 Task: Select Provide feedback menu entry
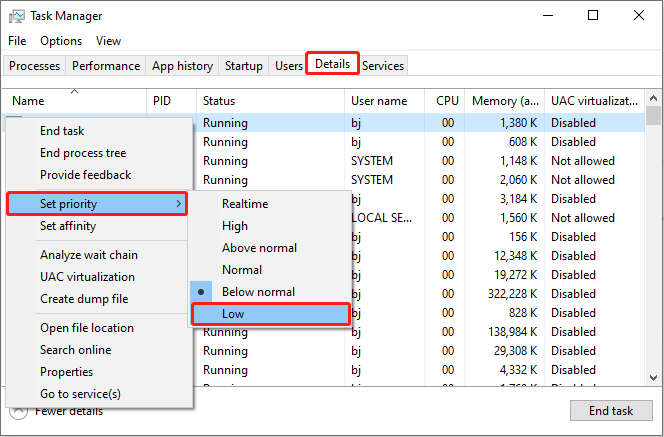tap(100, 175)
